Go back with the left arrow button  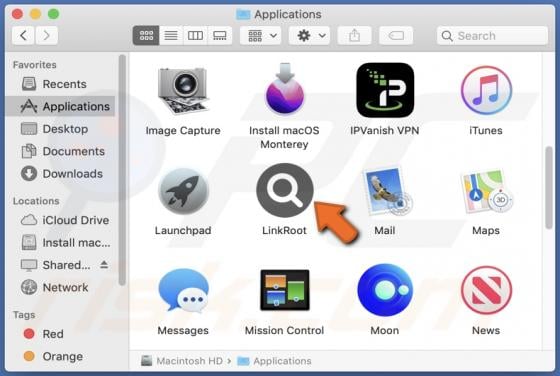(x=24, y=35)
